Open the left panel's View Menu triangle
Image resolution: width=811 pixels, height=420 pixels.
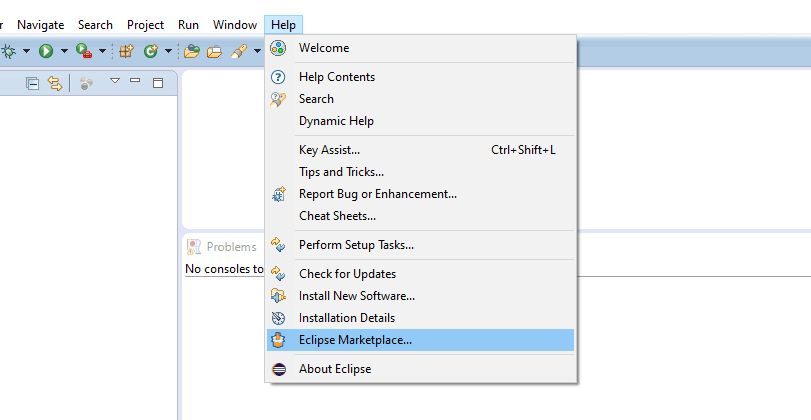tap(115, 82)
